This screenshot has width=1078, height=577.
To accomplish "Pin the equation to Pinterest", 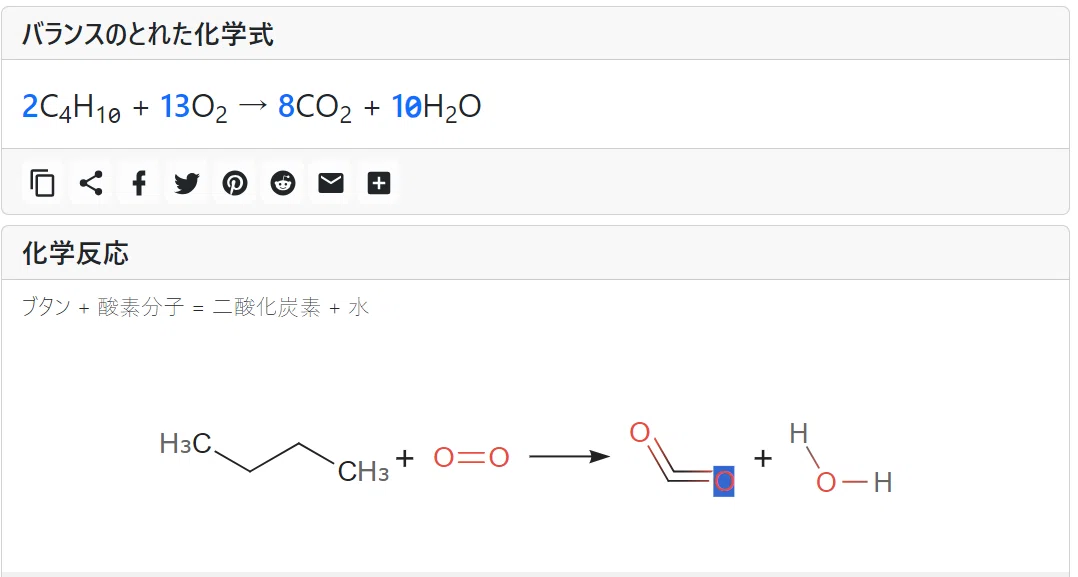I will click(x=234, y=183).
